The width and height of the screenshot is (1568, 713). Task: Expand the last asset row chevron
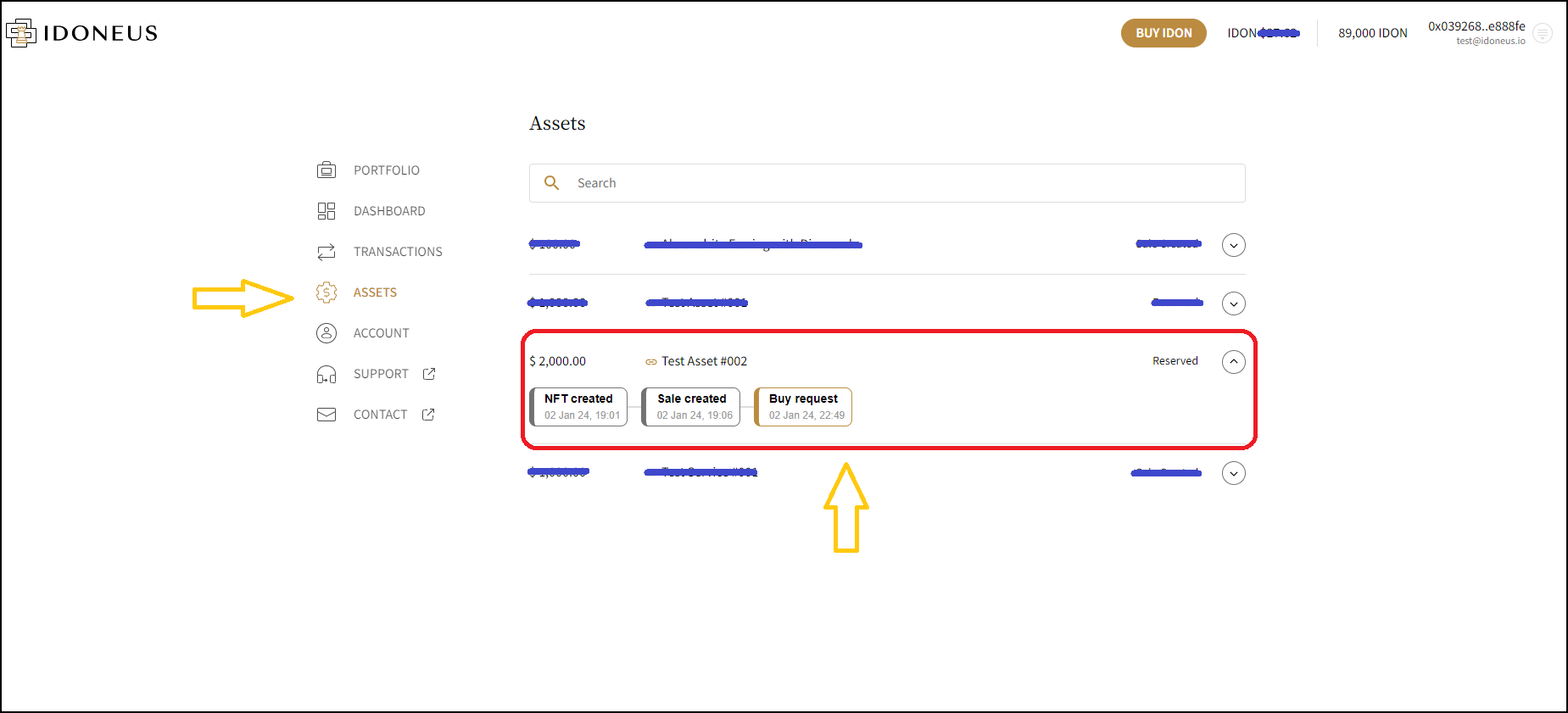pos(1233,473)
